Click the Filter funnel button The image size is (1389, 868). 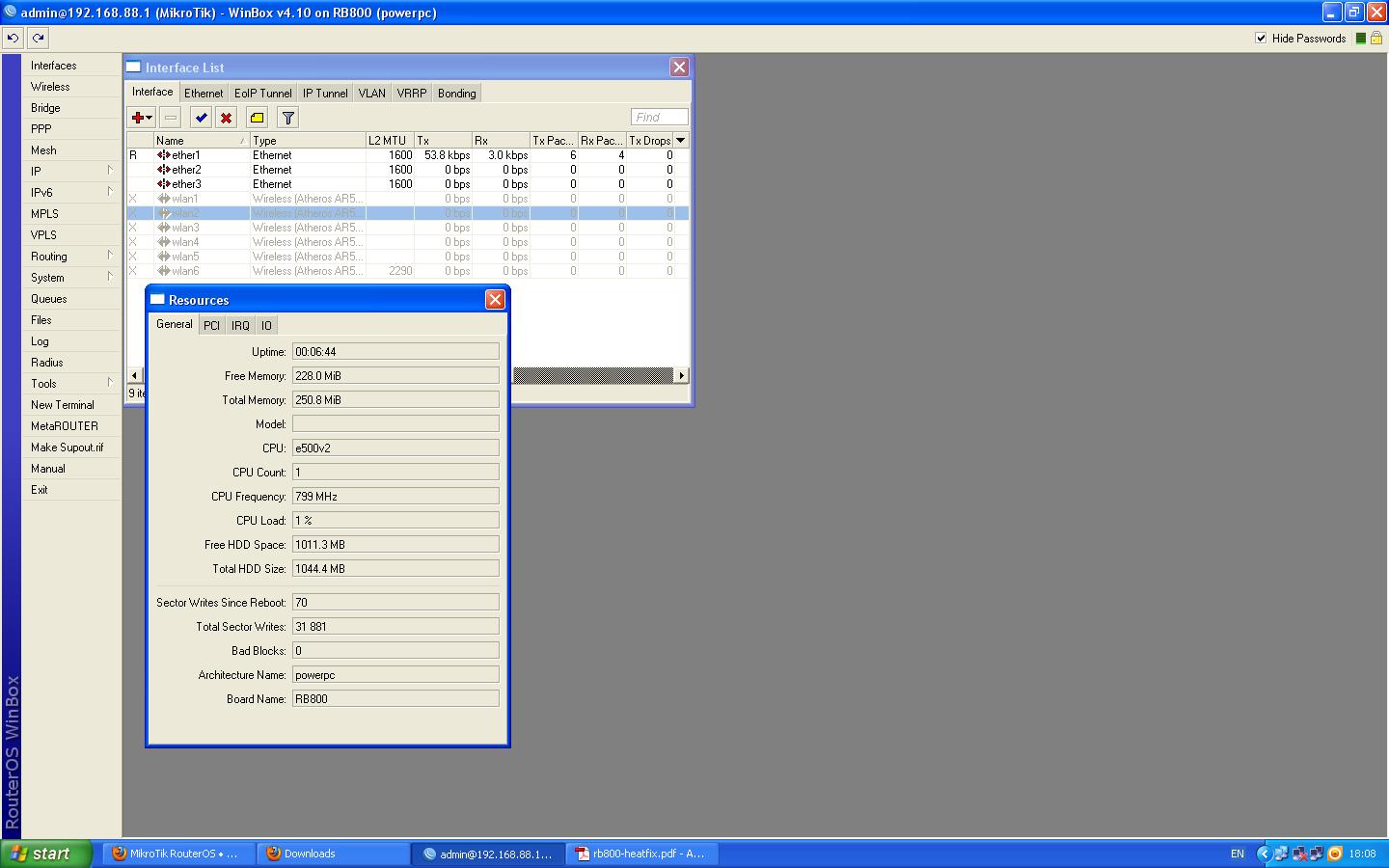click(x=287, y=118)
